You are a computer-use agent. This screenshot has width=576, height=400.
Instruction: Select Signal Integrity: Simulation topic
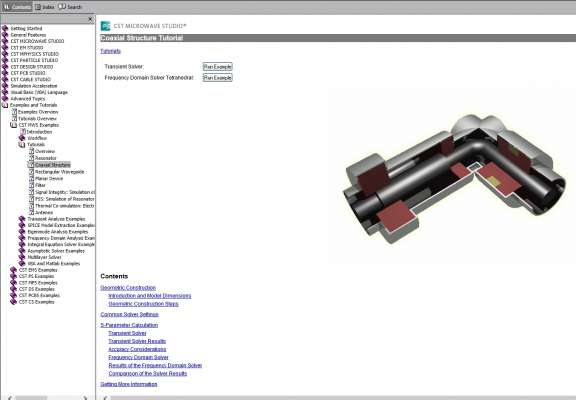[65, 192]
